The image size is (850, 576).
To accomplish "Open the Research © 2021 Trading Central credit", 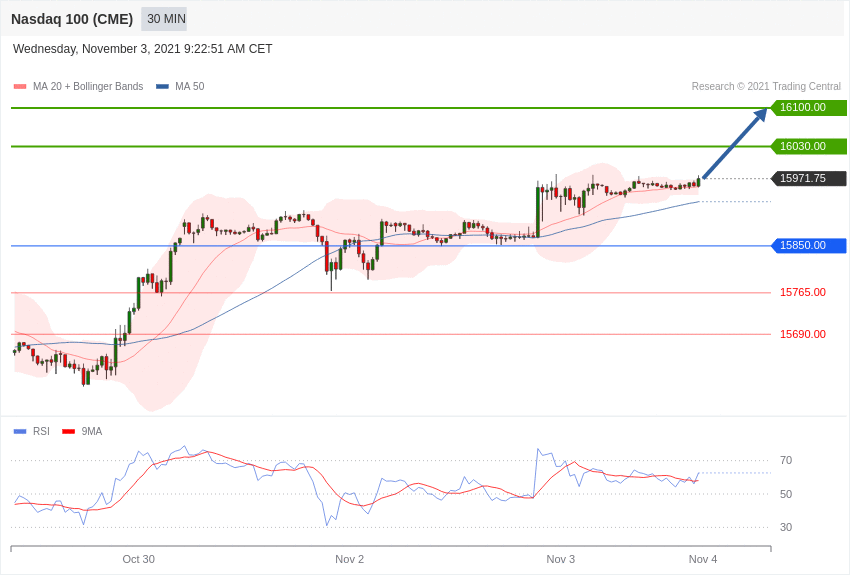I will pos(766,87).
